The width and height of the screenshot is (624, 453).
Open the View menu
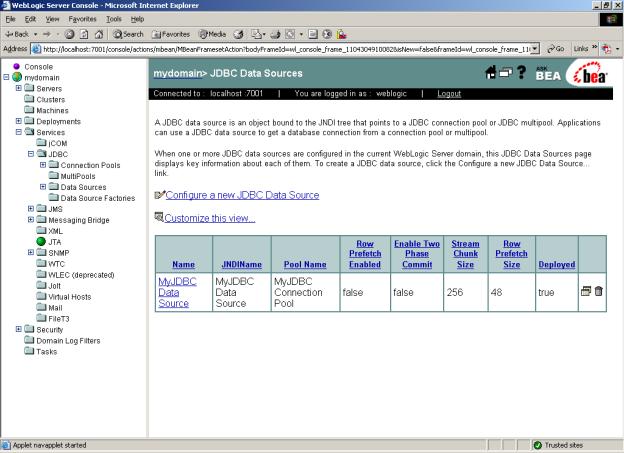pyautogui.click(x=52, y=19)
